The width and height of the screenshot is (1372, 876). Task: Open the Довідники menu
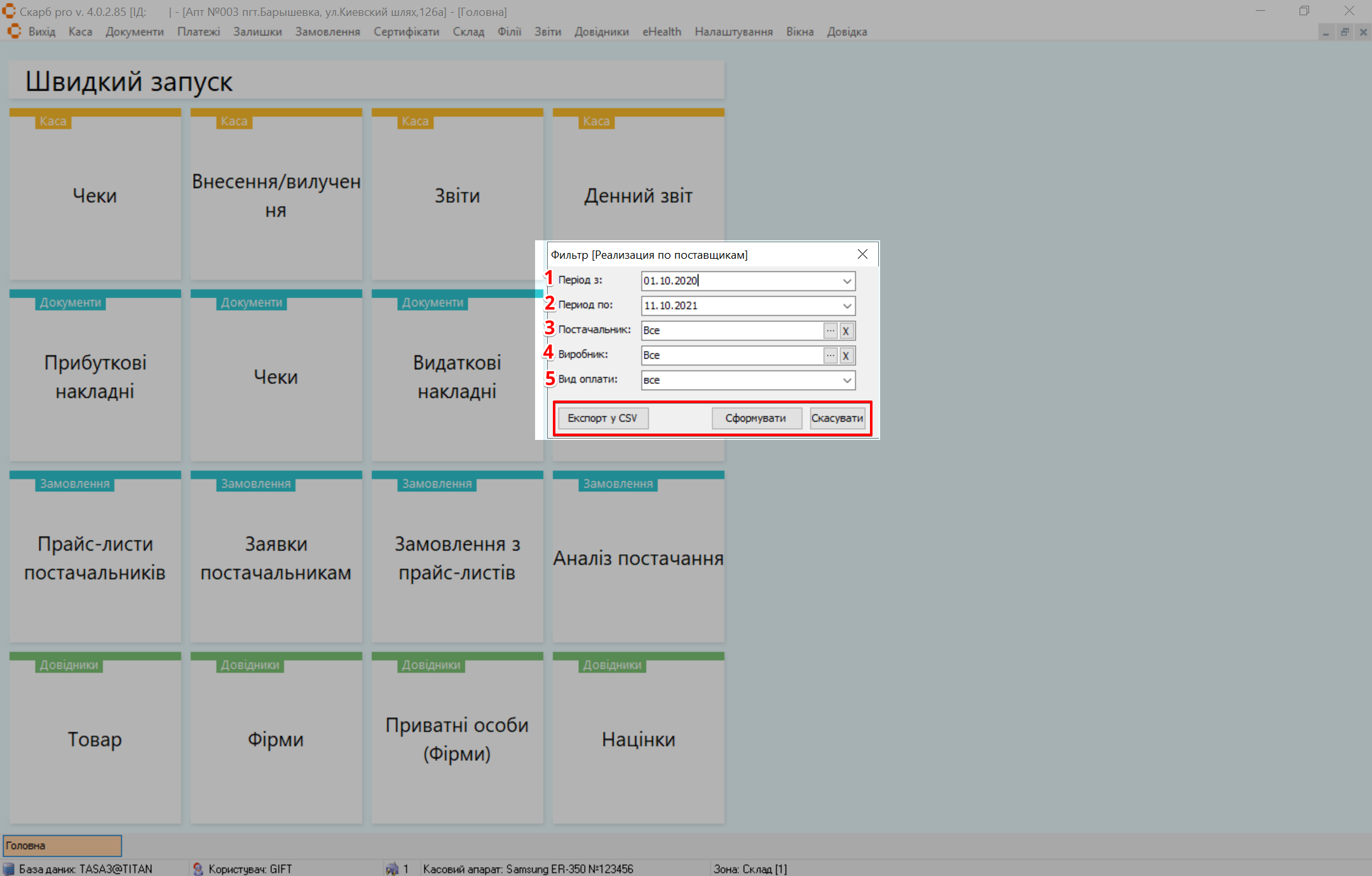(x=601, y=32)
